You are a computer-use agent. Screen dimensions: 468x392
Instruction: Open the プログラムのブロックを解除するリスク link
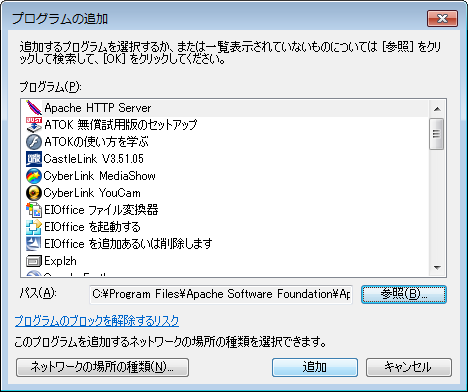[97, 321]
